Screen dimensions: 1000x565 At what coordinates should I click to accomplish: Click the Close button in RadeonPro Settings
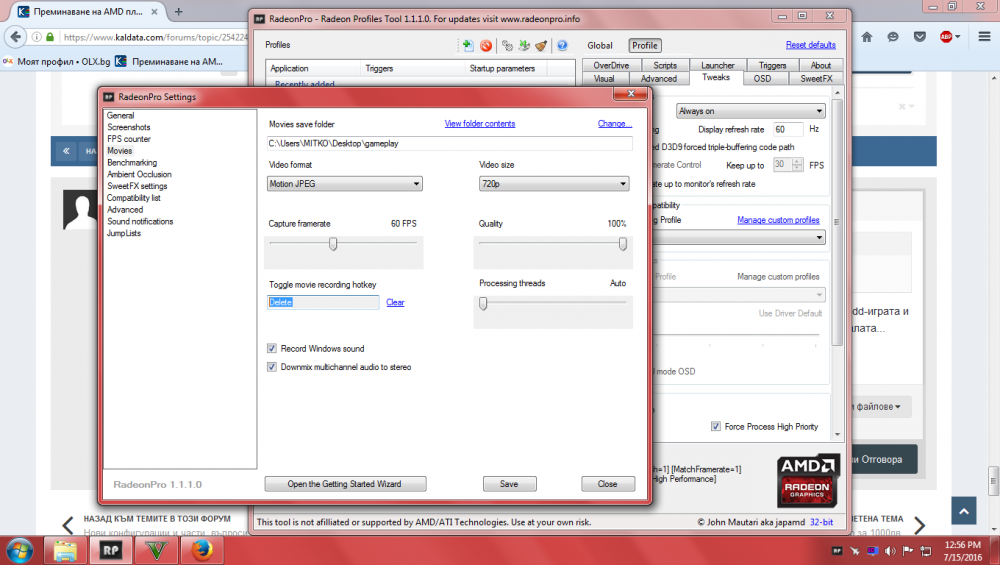point(607,484)
